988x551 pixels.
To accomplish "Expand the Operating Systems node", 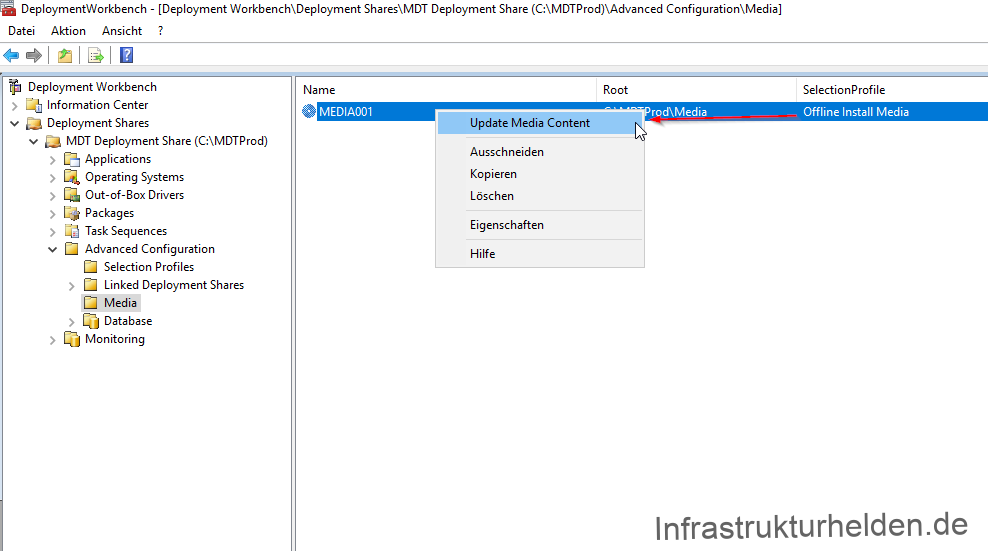I will pos(52,178).
